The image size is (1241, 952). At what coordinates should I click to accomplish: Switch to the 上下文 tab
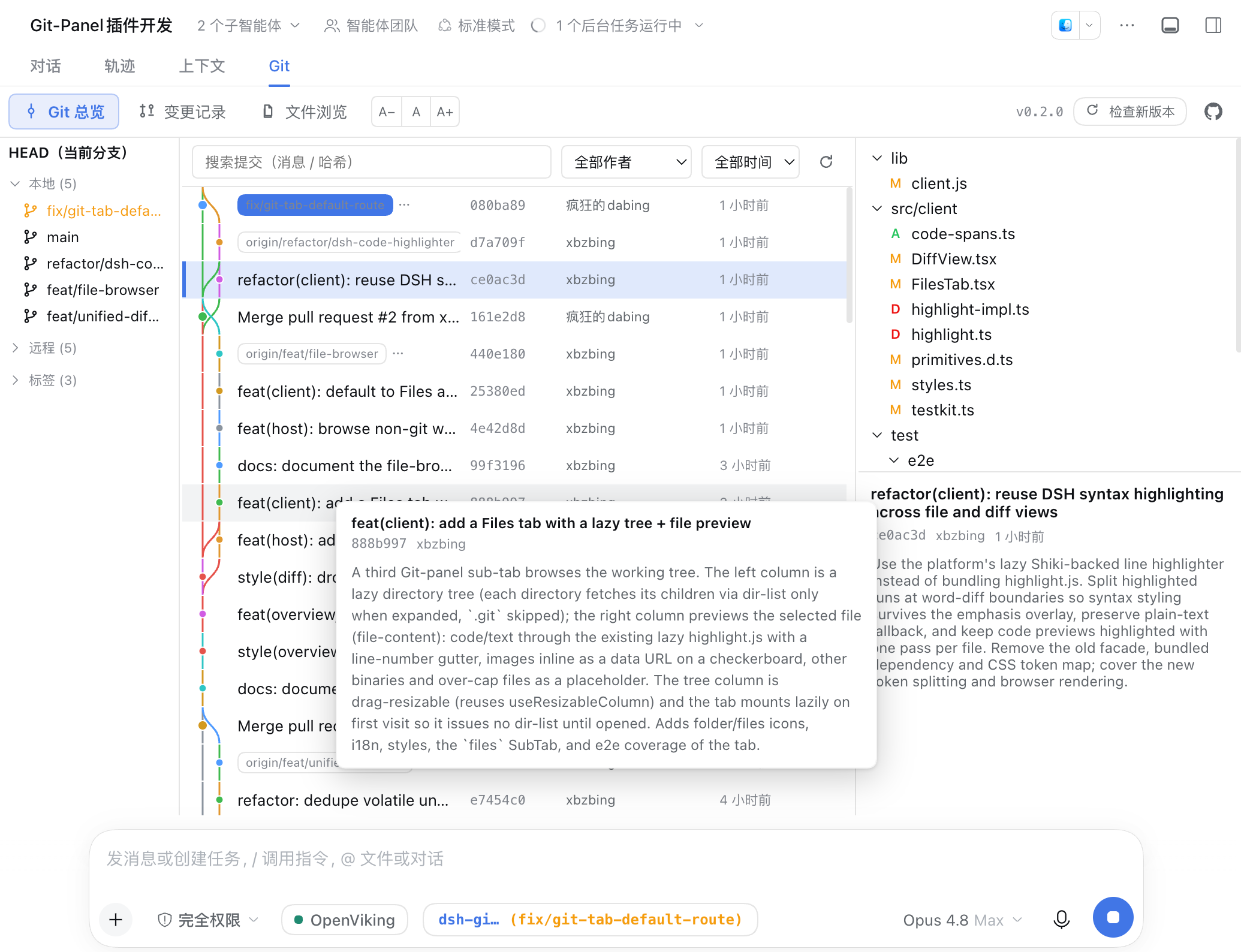pyautogui.click(x=202, y=66)
